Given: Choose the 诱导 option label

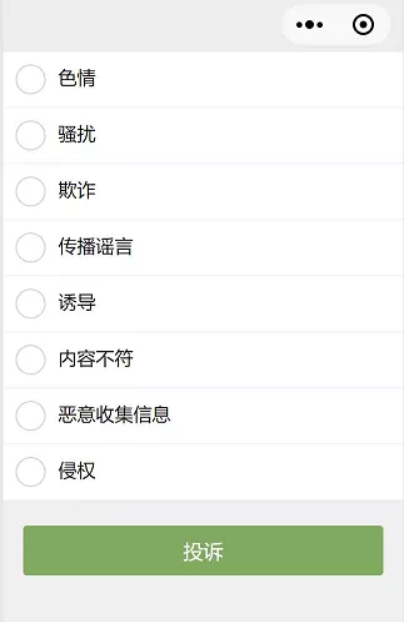Looking at the screenshot, I should pyautogui.click(x=77, y=303).
